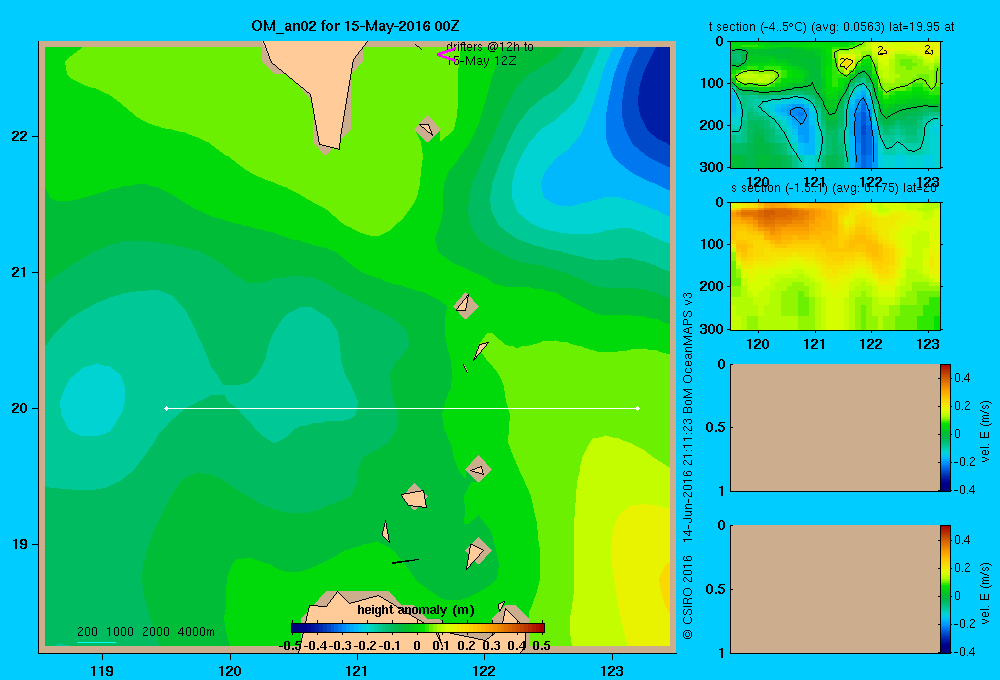Click the magenta drifter arrow near the map top
This screenshot has height=680, width=1000.
pyautogui.click(x=445, y=54)
